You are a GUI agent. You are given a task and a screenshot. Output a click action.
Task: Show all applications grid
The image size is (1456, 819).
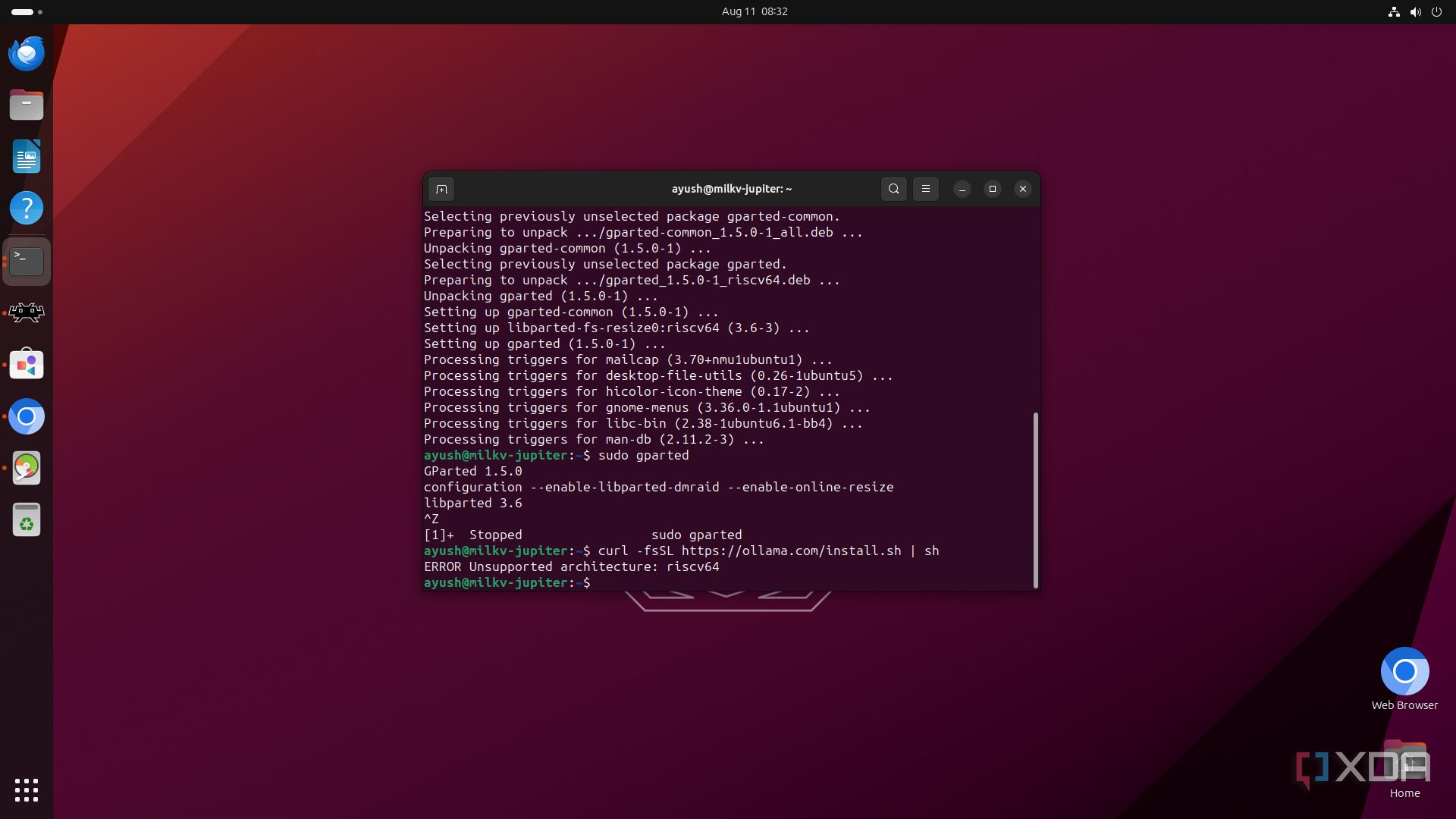[27, 789]
